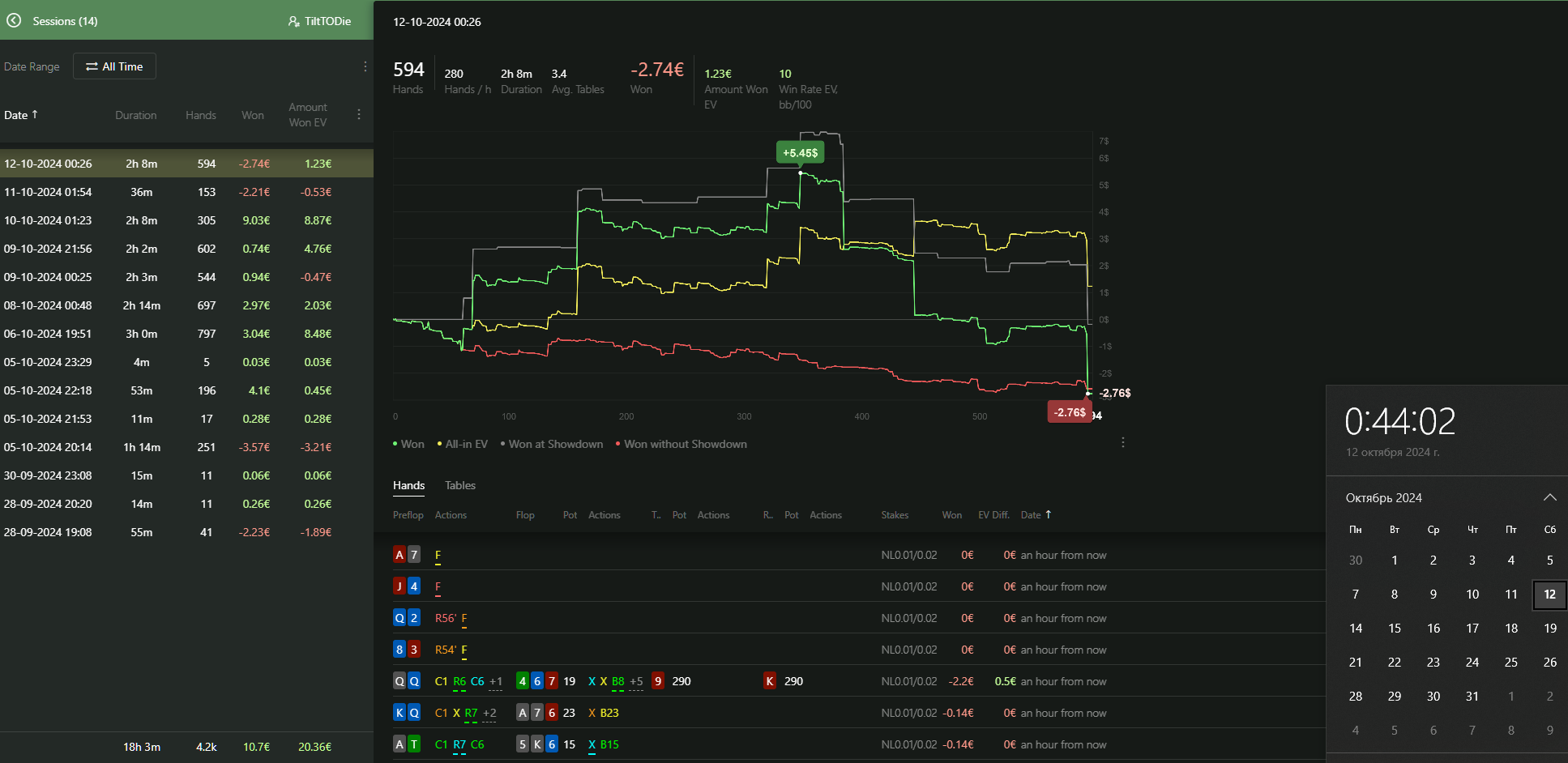
Task: Toggle the Won without Showdown legend line
Action: [x=681, y=444]
